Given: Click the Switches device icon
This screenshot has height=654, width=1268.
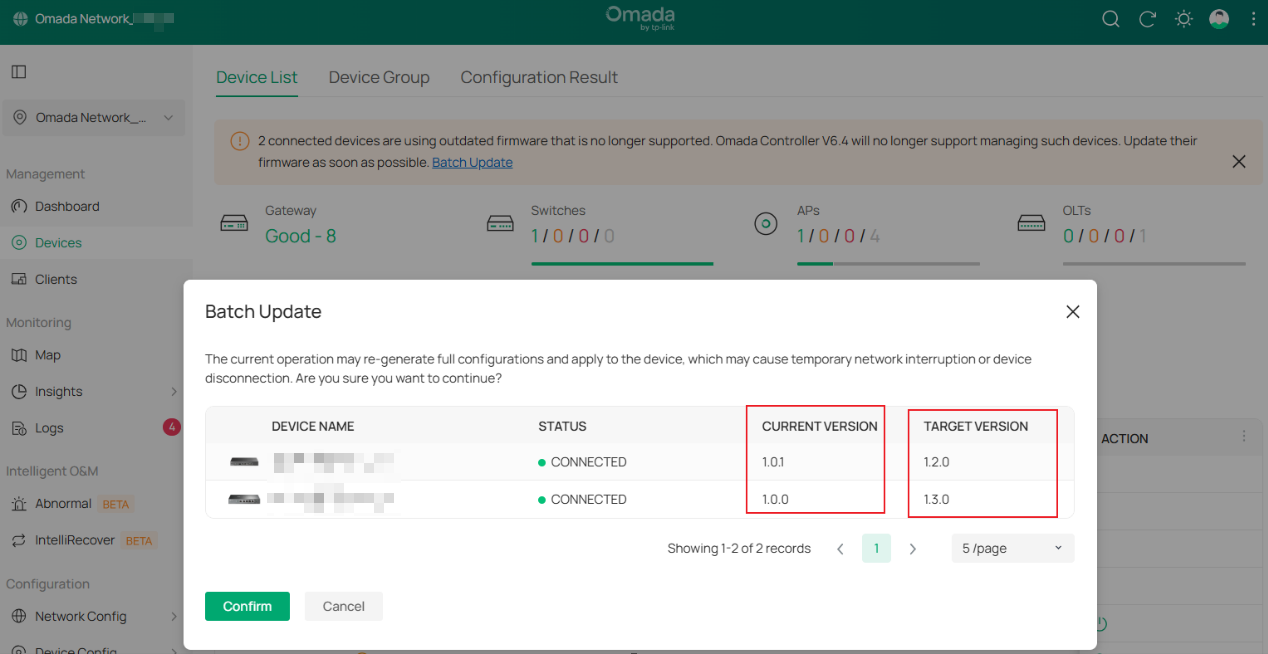Looking at the screenshot, I should click(500, 224).
